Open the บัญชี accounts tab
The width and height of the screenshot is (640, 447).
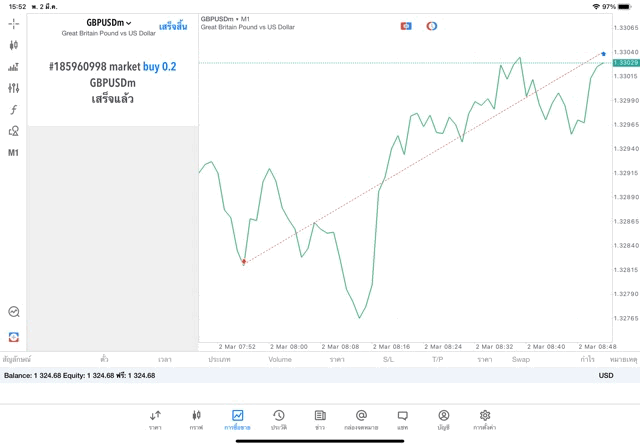click(444, 420)
